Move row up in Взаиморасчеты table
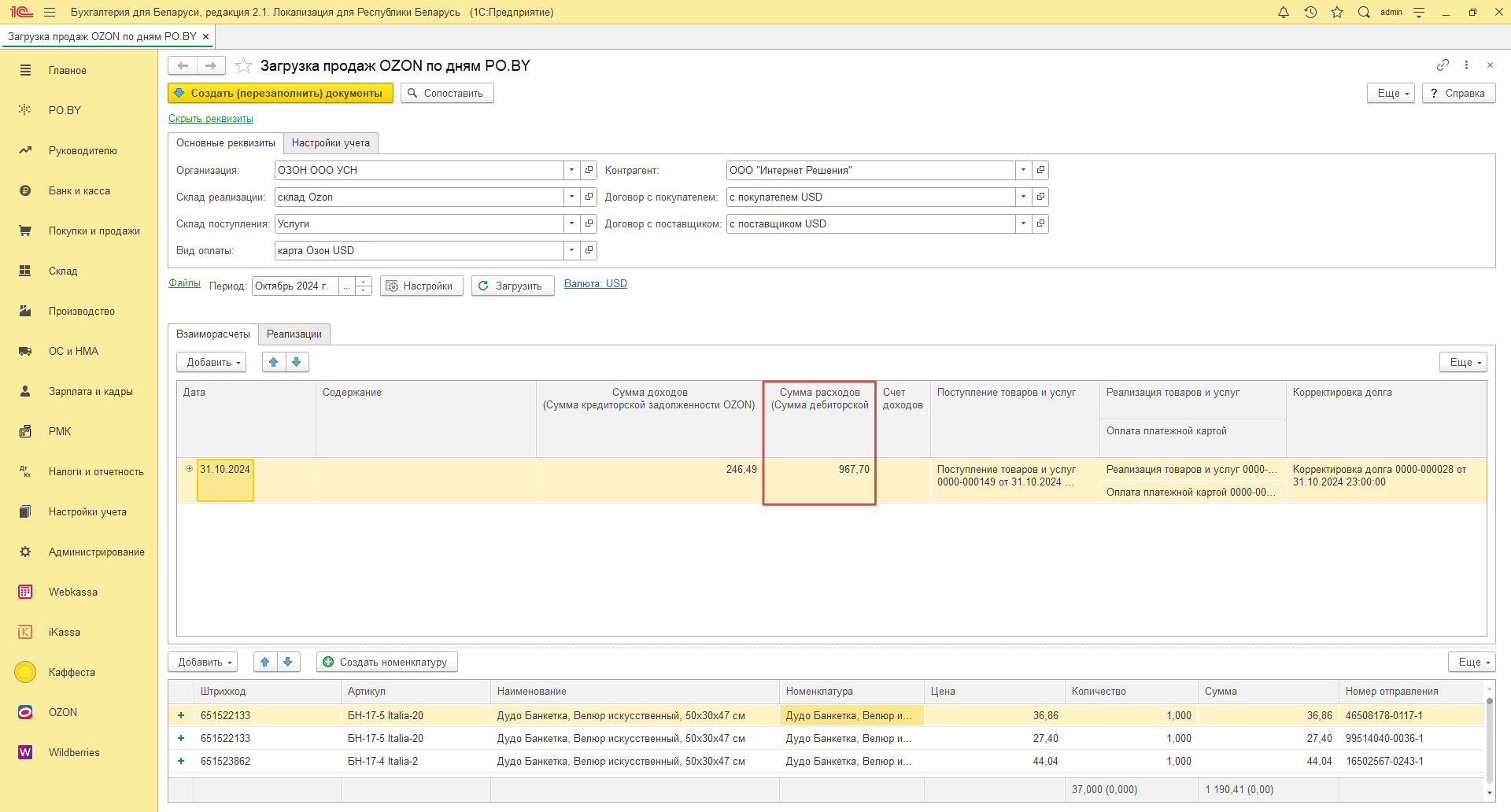 coord(274,362)
